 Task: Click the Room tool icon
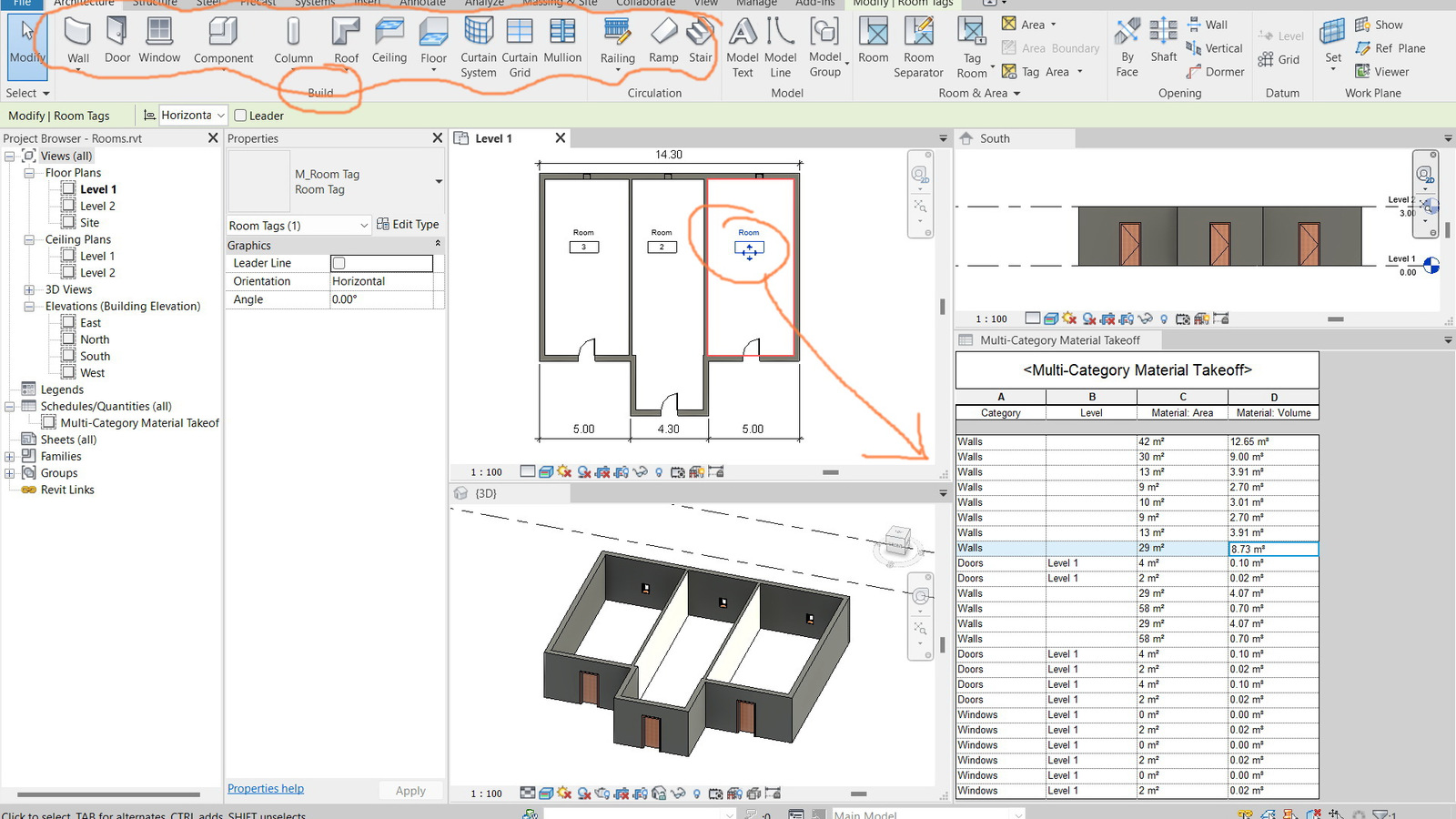[874, 32]
